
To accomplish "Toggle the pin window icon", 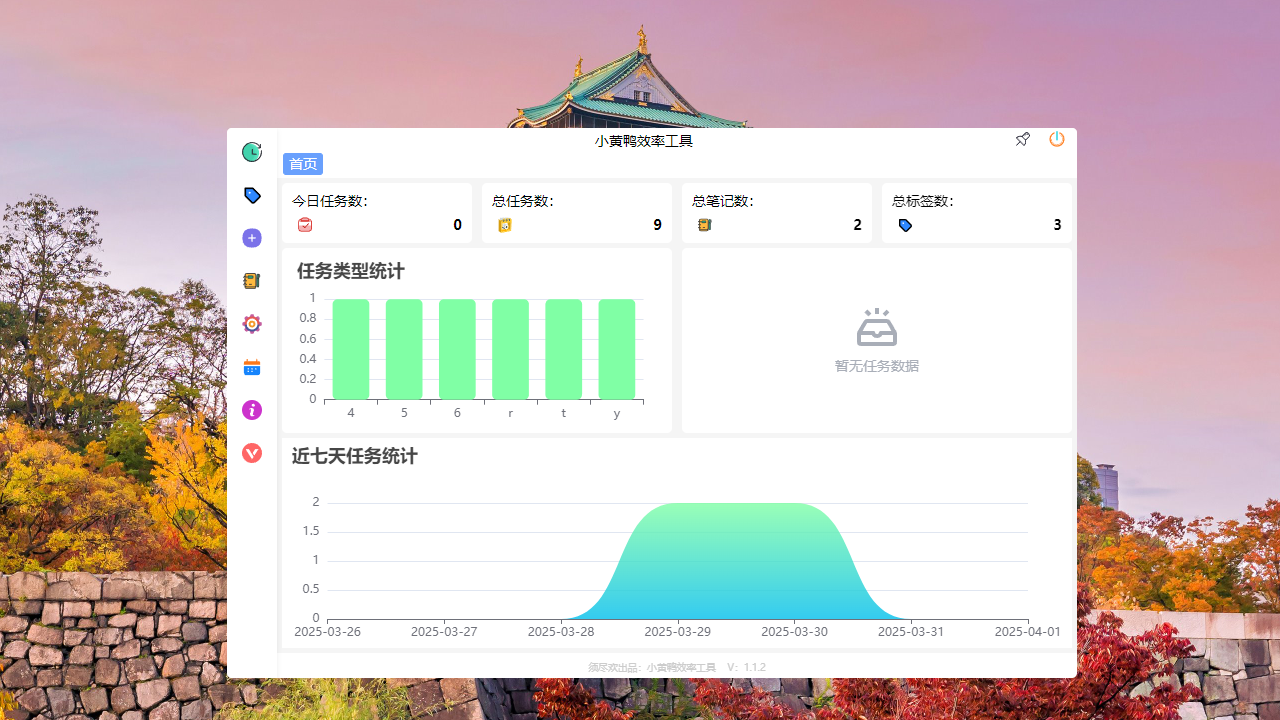I will click(1022, 139).
